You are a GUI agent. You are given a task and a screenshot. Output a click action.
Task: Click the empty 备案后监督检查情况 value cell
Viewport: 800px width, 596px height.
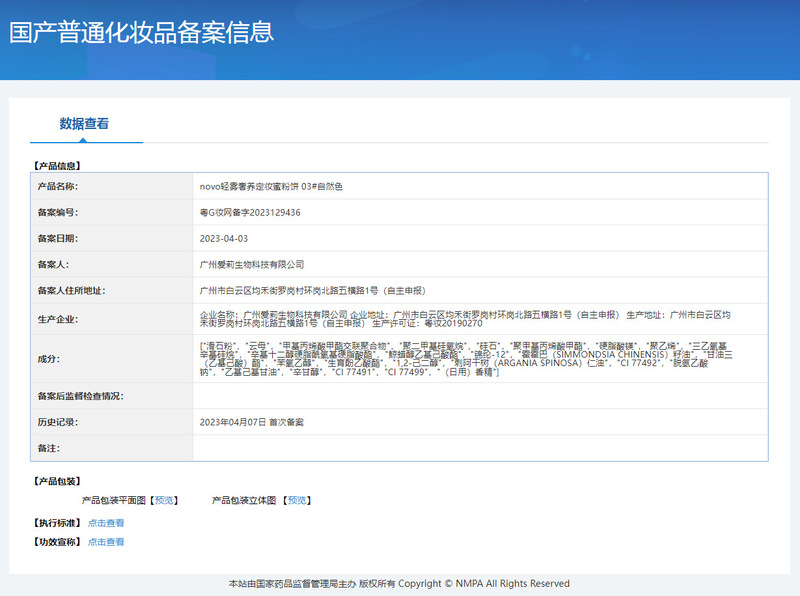click(480, 397)
